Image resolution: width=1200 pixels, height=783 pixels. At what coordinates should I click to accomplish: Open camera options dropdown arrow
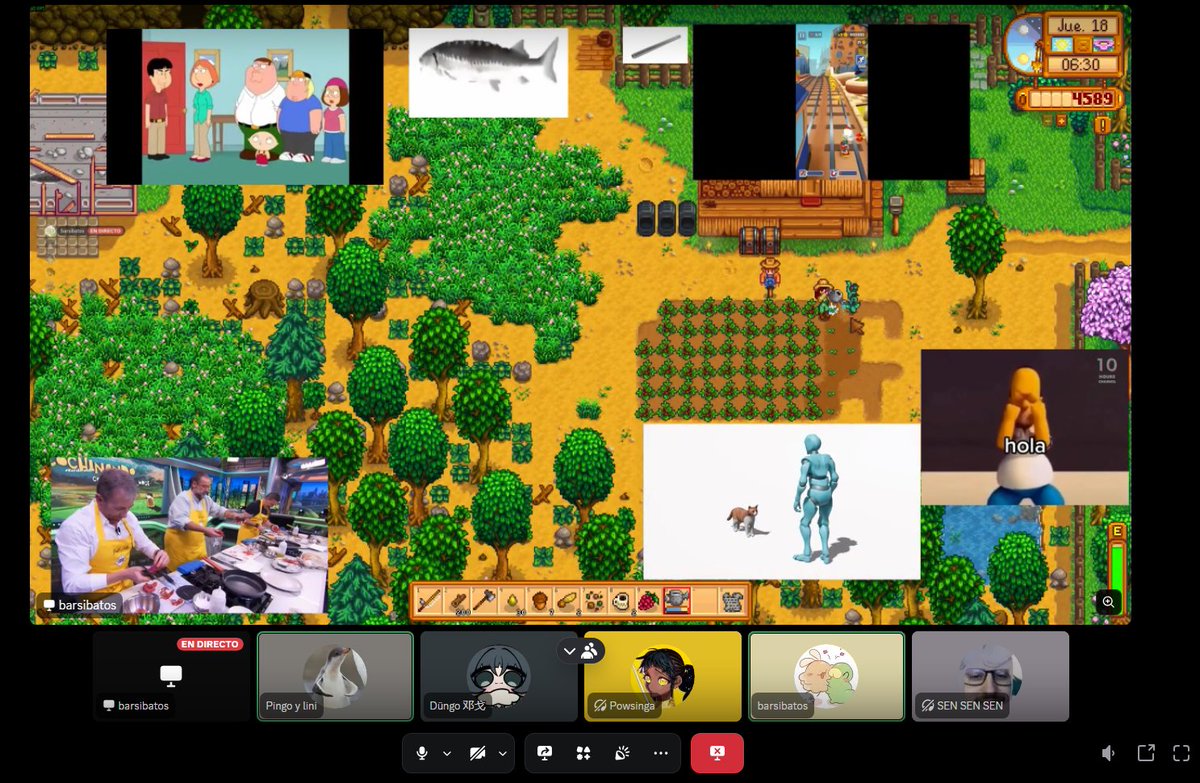point(502,753)
